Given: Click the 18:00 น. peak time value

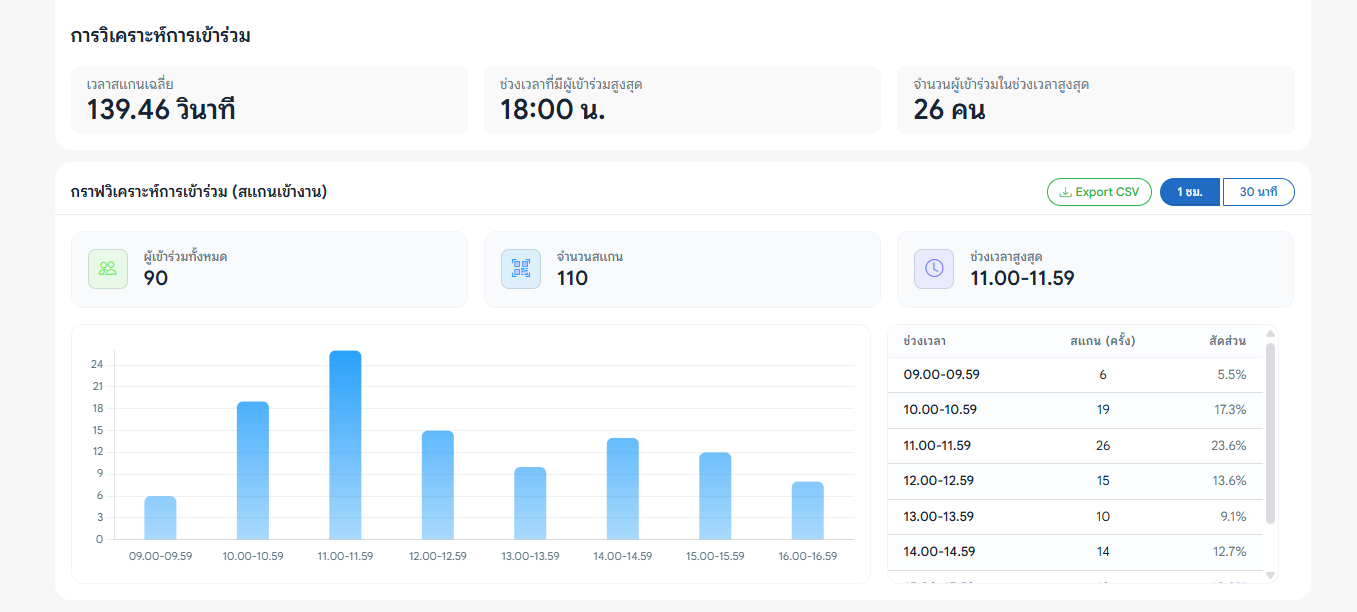Looking at the screenshot, I should (x=553, y=110).
